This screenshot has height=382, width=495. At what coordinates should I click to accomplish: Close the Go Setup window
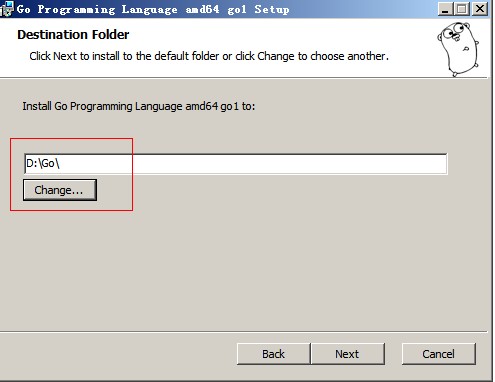480,9
